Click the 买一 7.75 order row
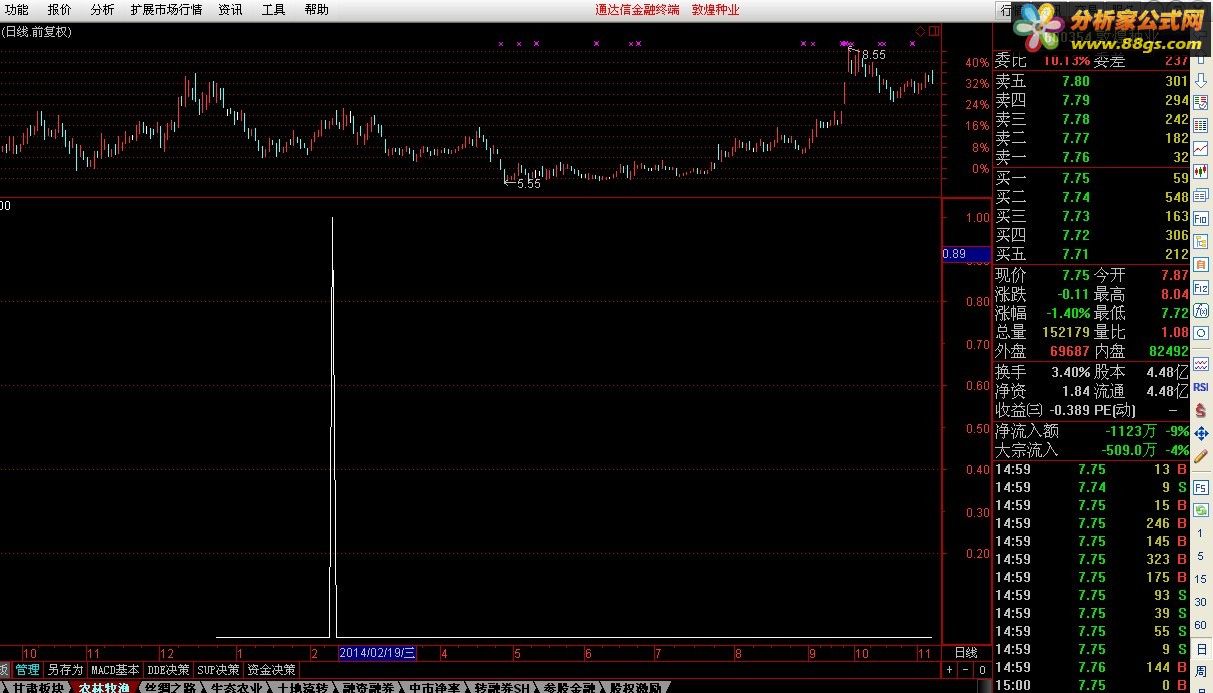The width and height of the screenshot is (1213, 693). pyautogui.click(x=1091, y=177)
